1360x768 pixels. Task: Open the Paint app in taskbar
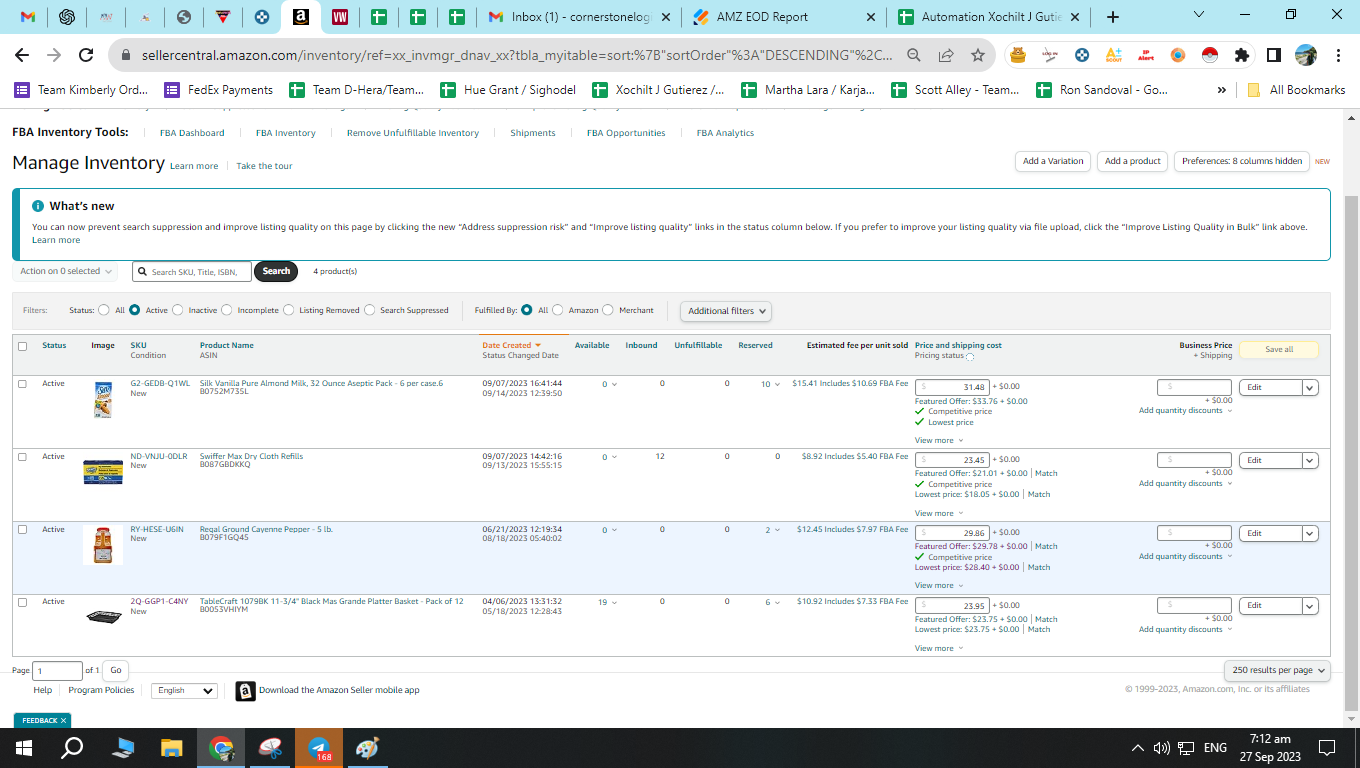368,748
